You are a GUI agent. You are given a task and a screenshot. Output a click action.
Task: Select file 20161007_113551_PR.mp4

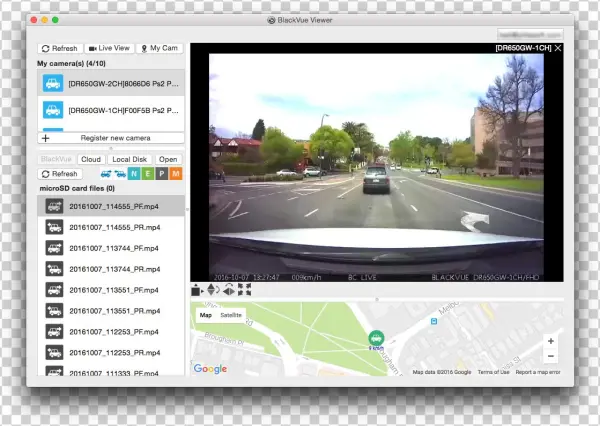point(111,311)
